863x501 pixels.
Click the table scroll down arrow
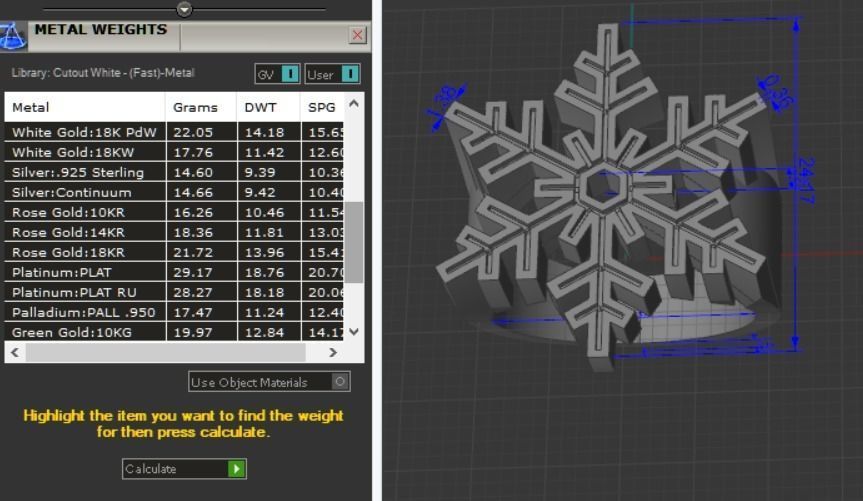pos(354,331)
